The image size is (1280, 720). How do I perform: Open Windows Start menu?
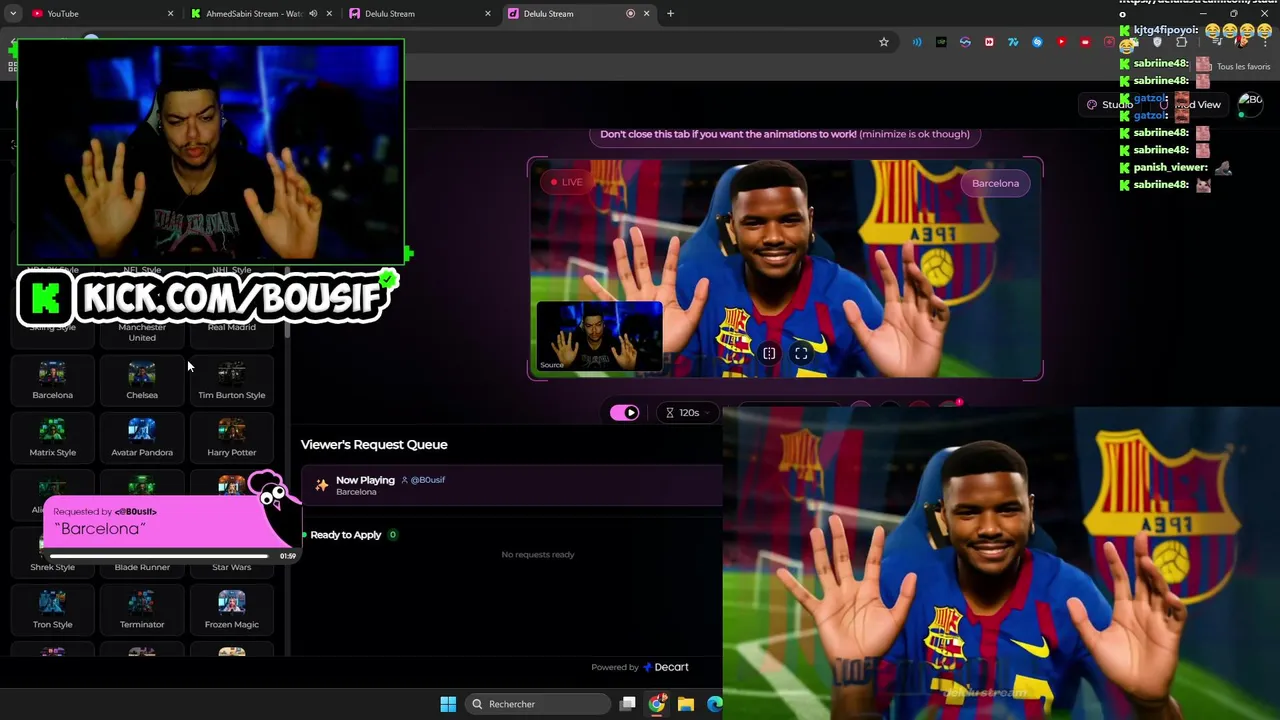pyautogui.click(x=448, y=704)
